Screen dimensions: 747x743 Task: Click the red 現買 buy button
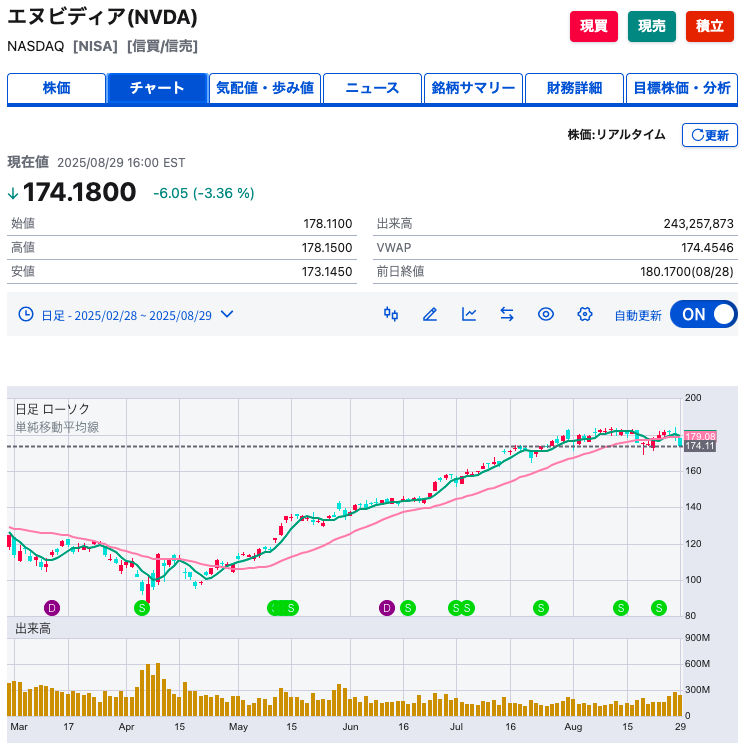pyautogui.click(x=594, y=26)
